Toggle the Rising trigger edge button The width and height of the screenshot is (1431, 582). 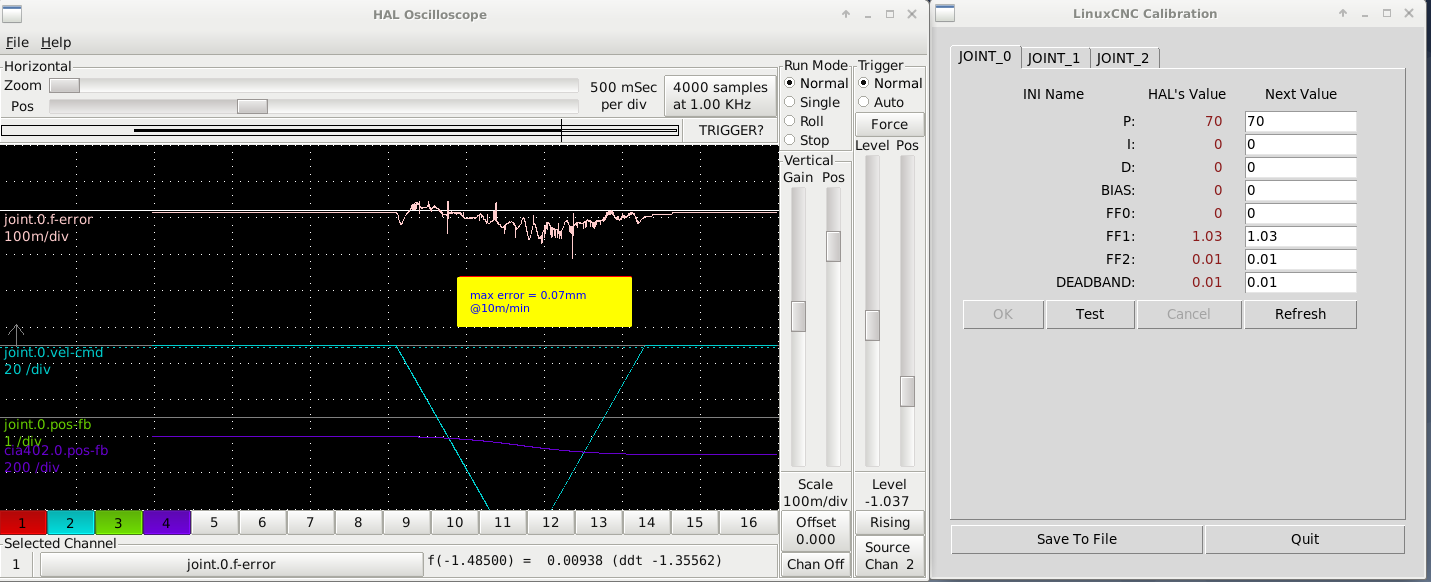click(890, 522)
